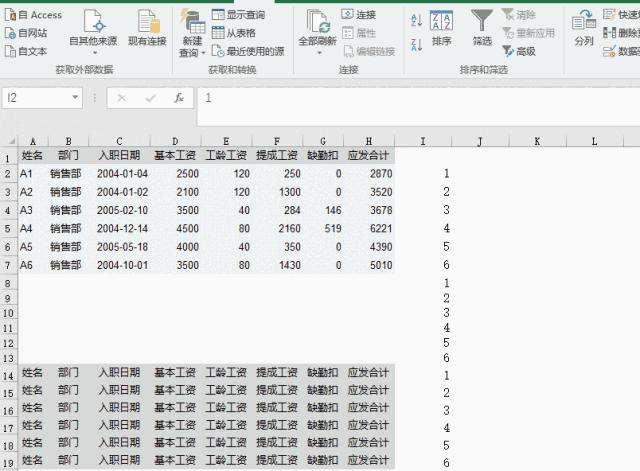
Task: Click cell C6 with 2005-05-18
Action: pos(120,247)
